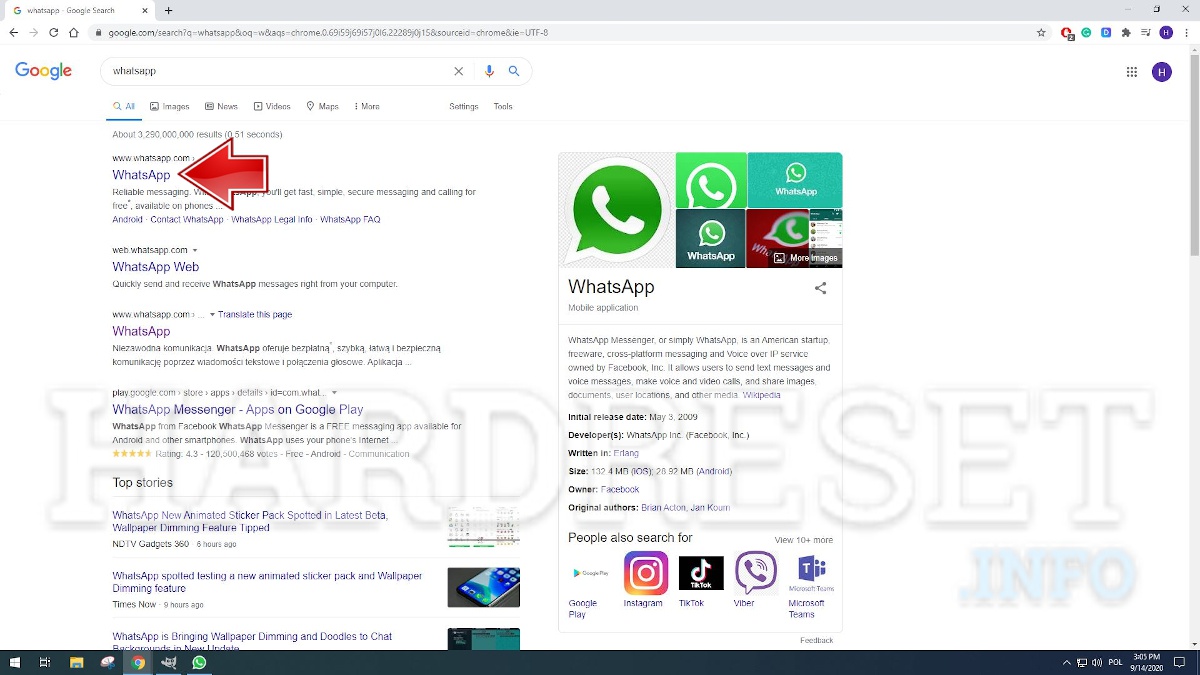Open NDTV animated sticker pack story
Screen dimensions: 1200x675
[250, 521]
